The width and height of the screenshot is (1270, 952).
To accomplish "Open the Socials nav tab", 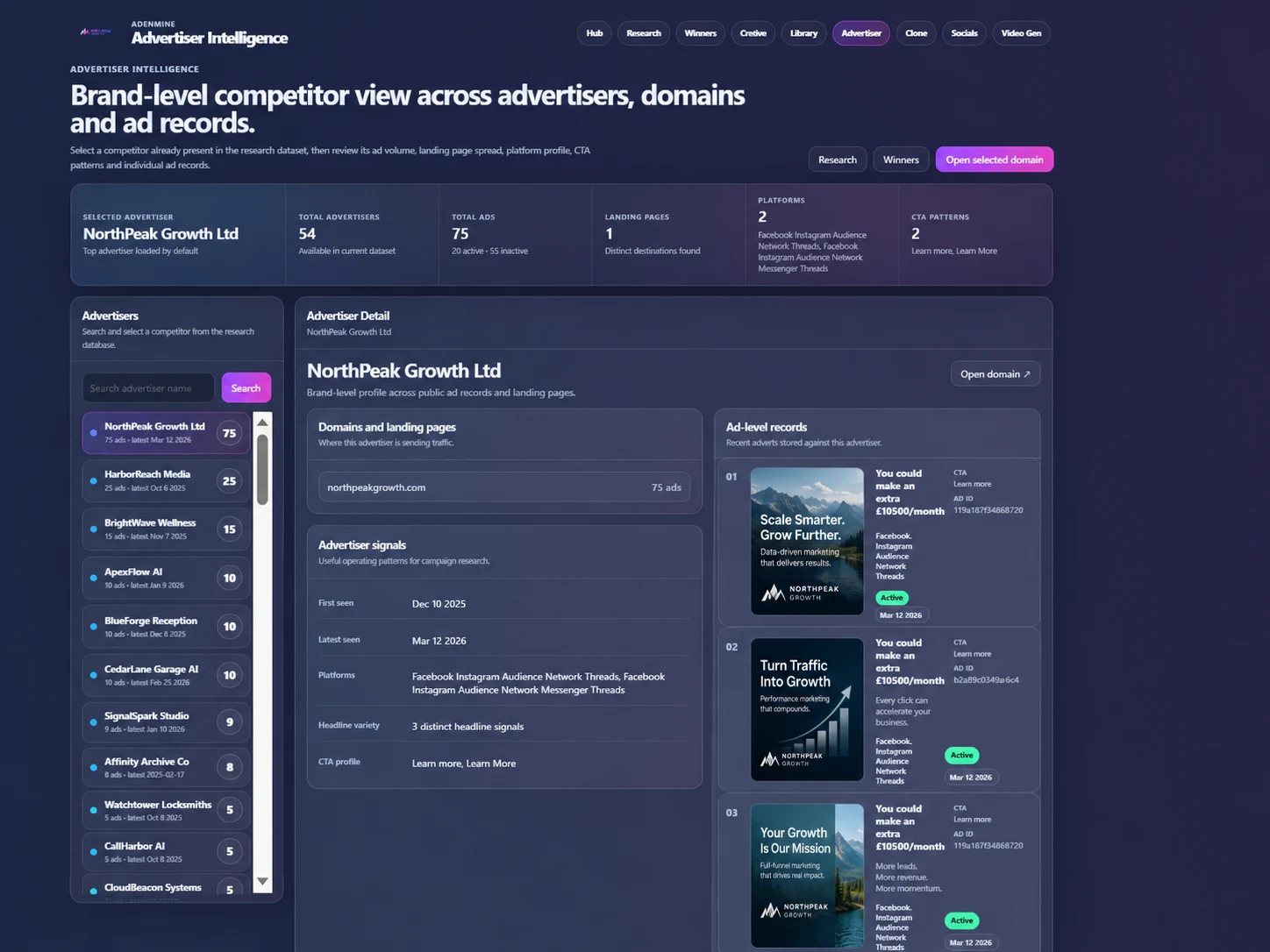I will click(x=965, y=33).
